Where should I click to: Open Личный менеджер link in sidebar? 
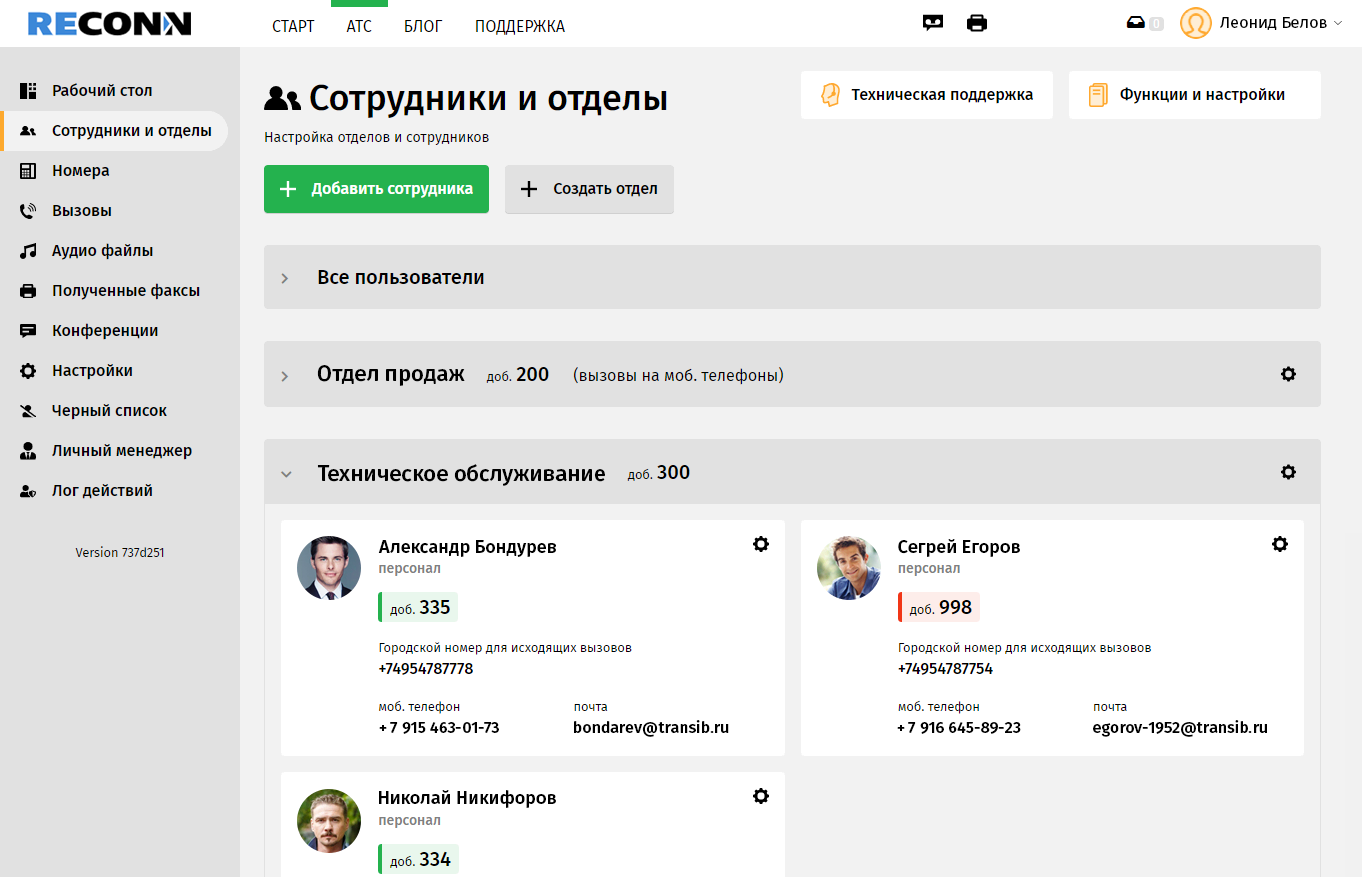tap(122, 451)
